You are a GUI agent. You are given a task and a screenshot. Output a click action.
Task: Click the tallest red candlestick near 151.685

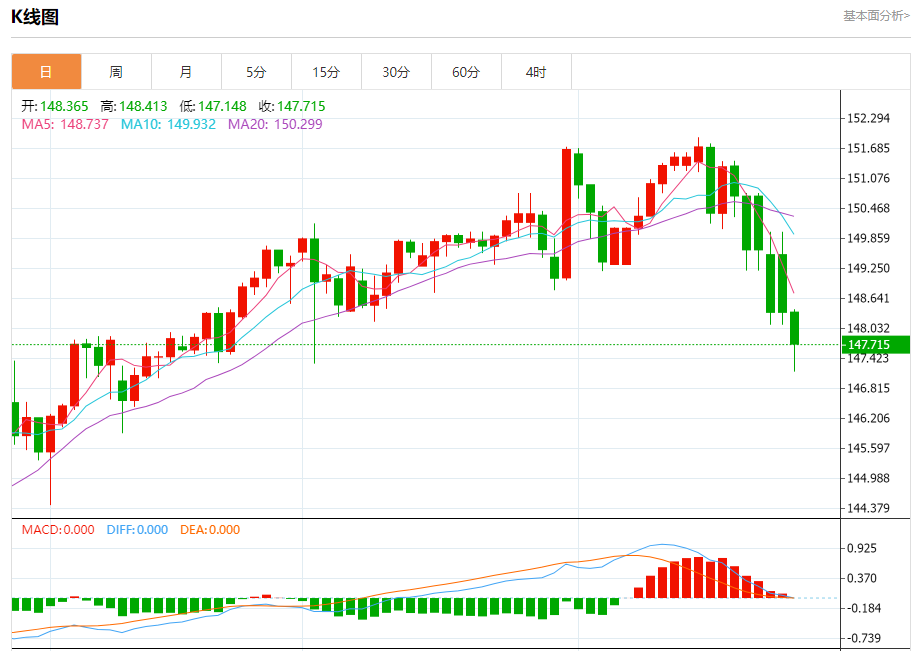point(566,213)
